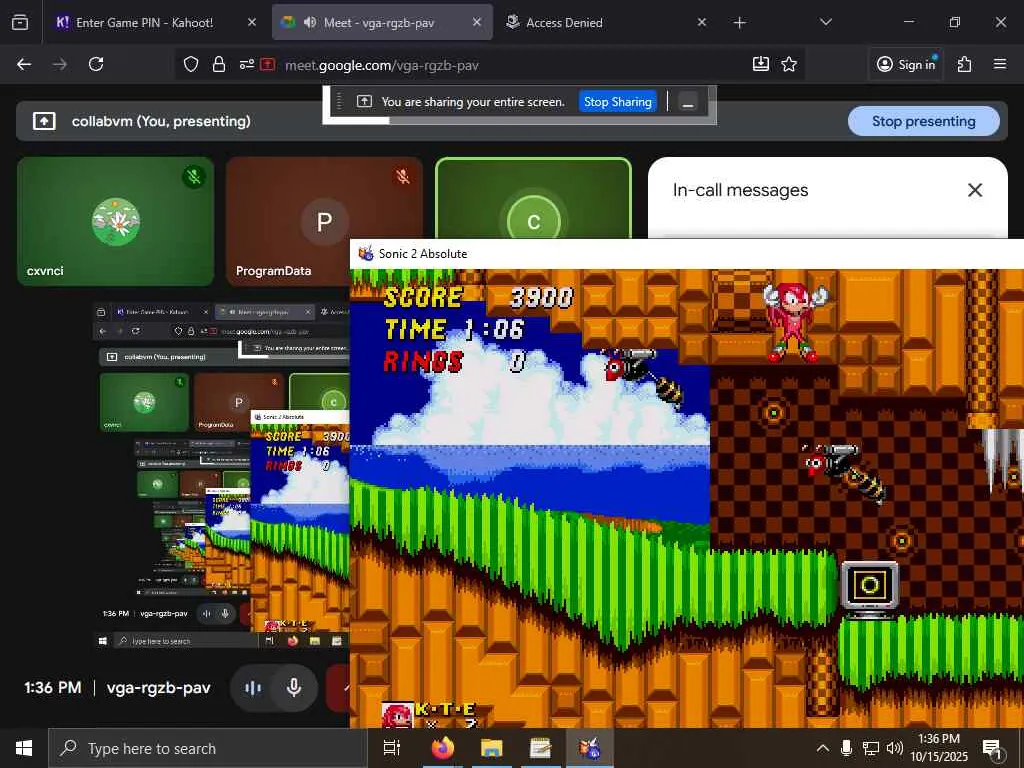
Task: Open File Explorer from taskbar
Action: tap(491, 748)
